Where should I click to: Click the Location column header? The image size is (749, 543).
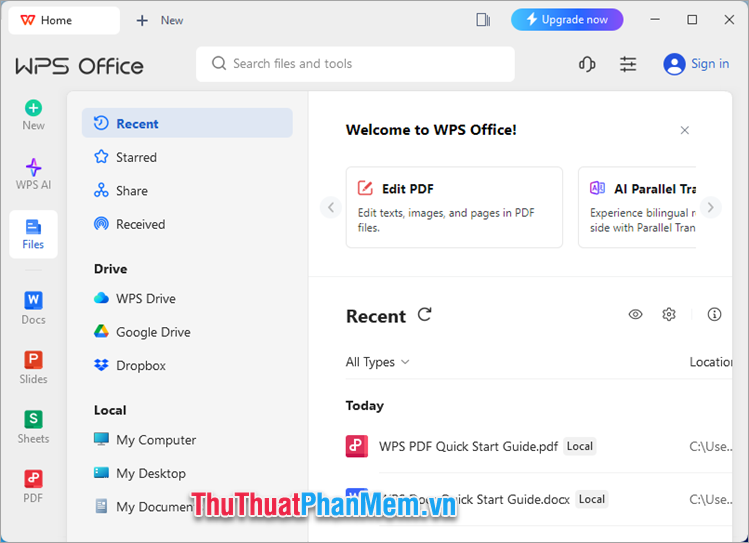711,362
